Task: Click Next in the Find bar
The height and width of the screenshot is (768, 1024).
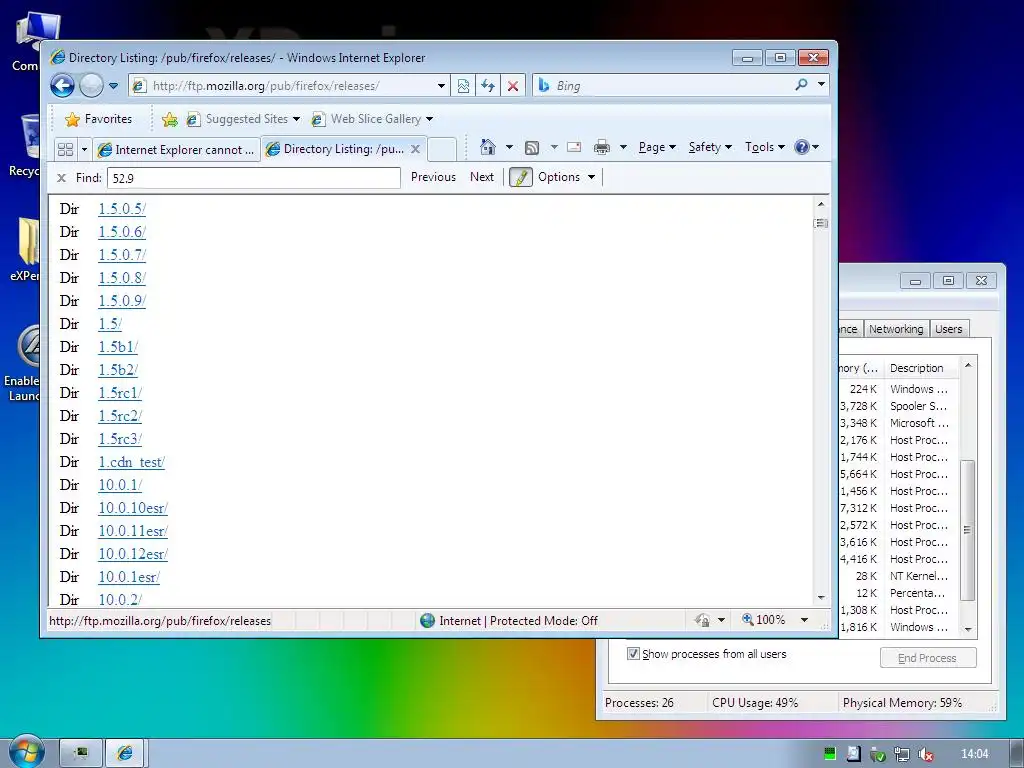Action: (482, 177)
